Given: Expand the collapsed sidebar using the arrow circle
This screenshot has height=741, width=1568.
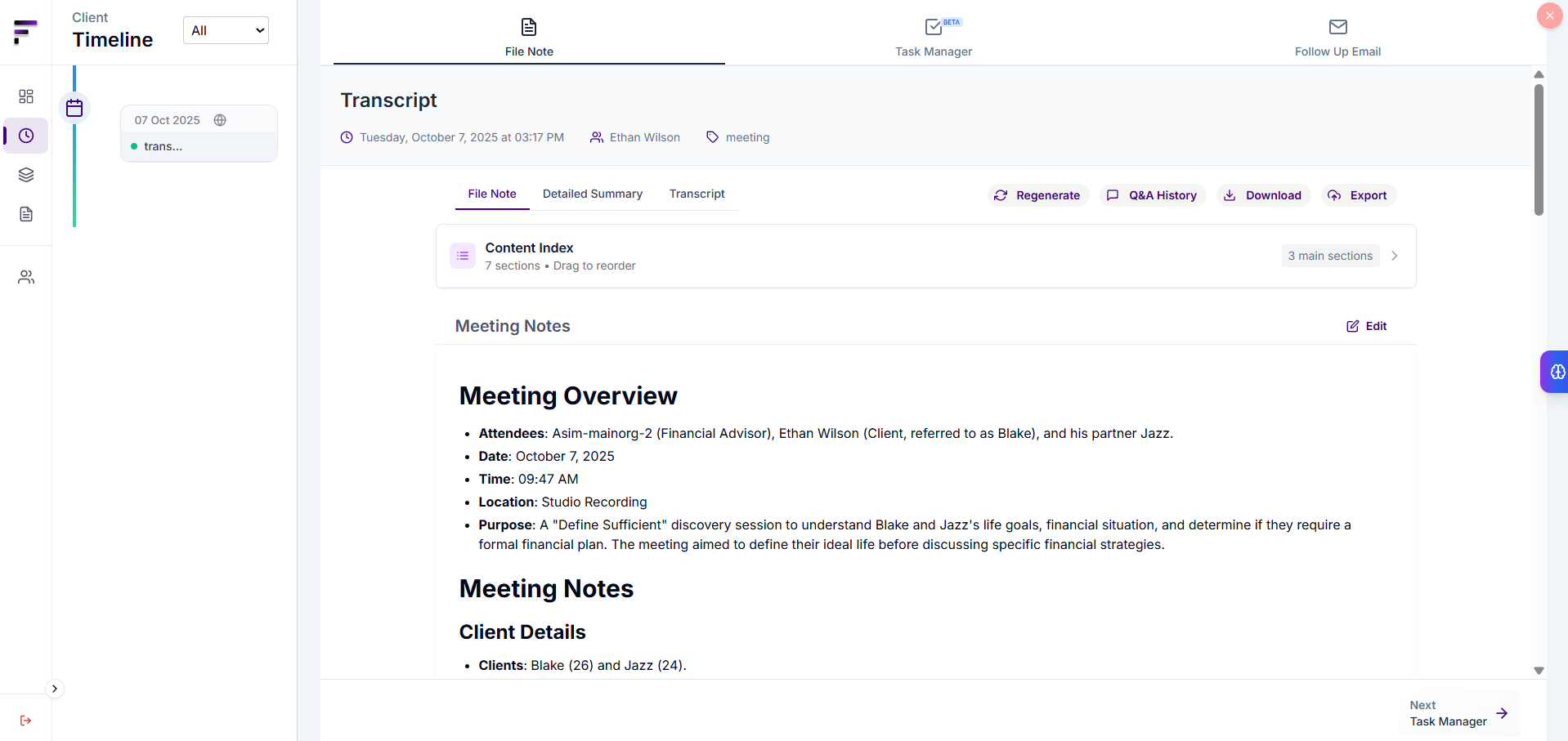Looking at the screenshot, I should pyautogui.click(x=55, y=688).
